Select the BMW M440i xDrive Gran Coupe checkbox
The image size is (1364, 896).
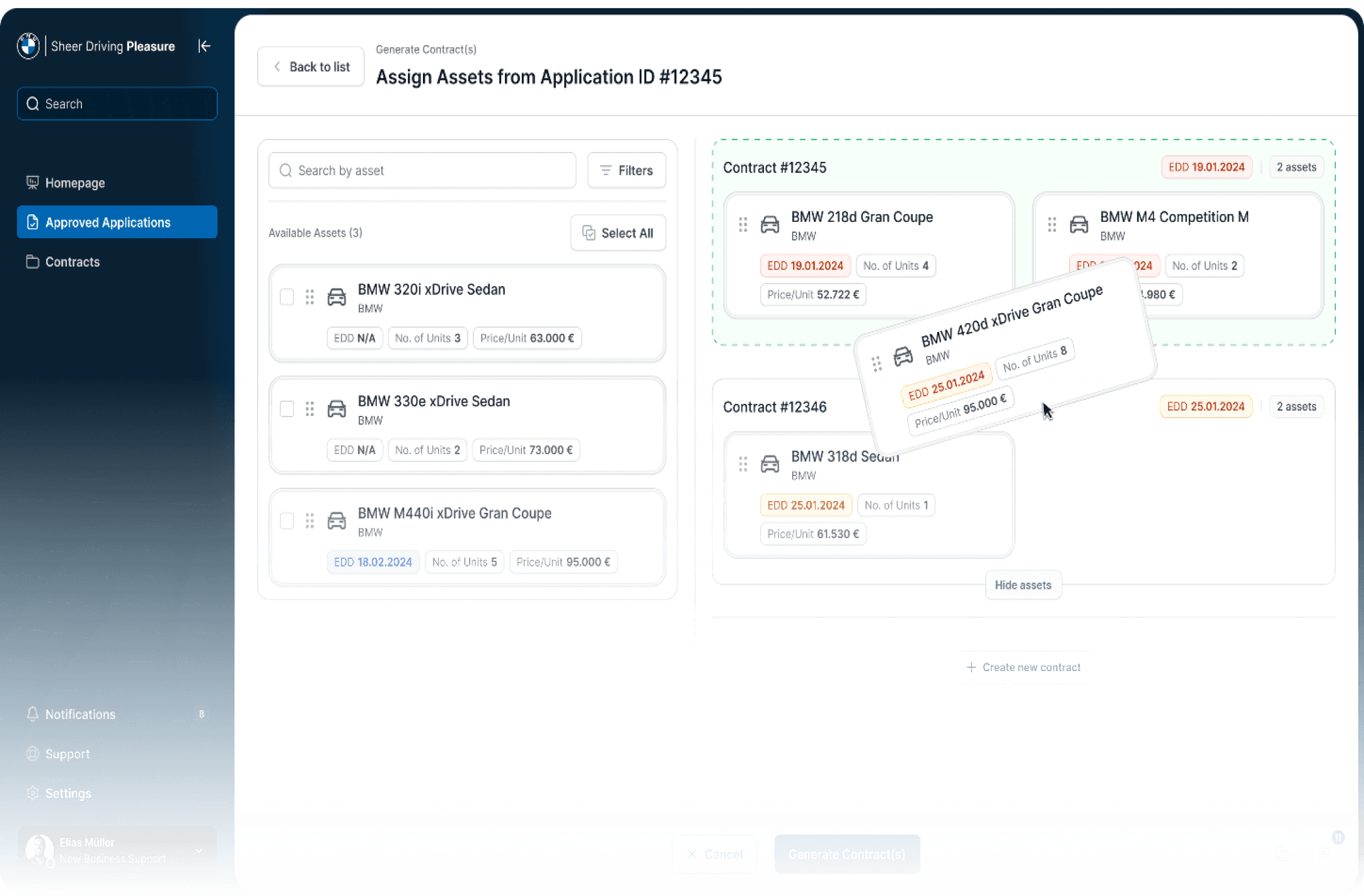tap(287, 521)
